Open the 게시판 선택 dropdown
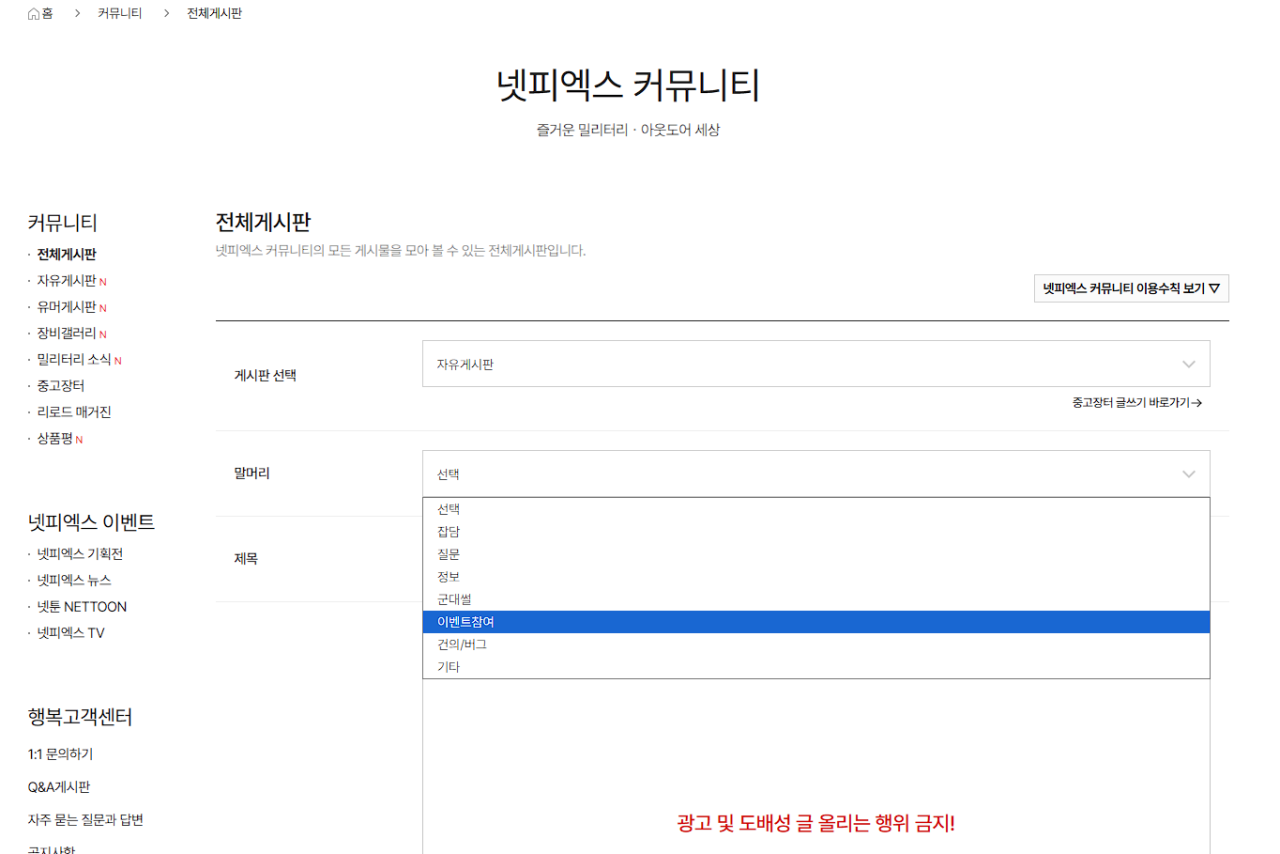Screen dimensions: 1280x854 (x=815, y=364)
